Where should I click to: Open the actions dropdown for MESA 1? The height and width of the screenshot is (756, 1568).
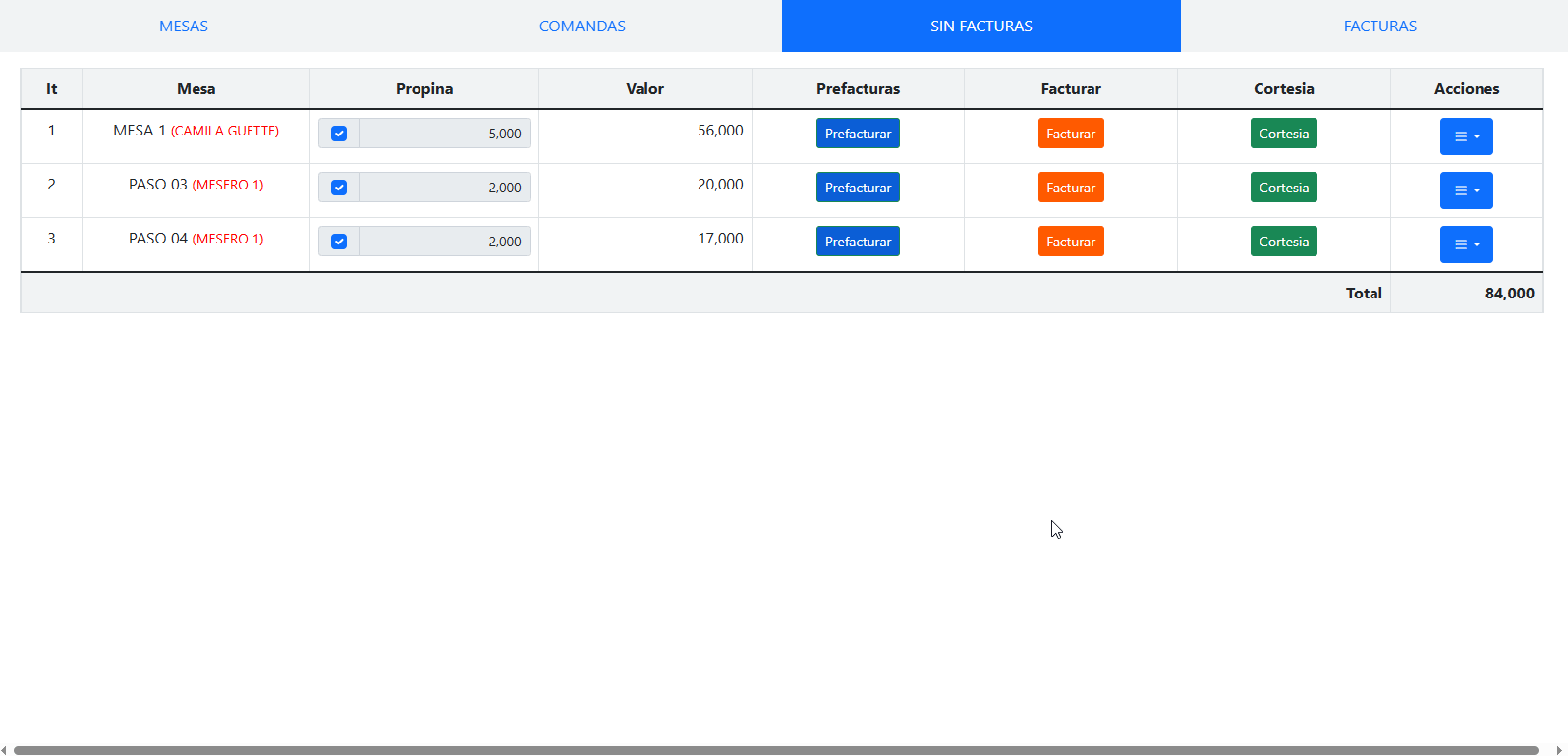click(x=1466, y=136)
